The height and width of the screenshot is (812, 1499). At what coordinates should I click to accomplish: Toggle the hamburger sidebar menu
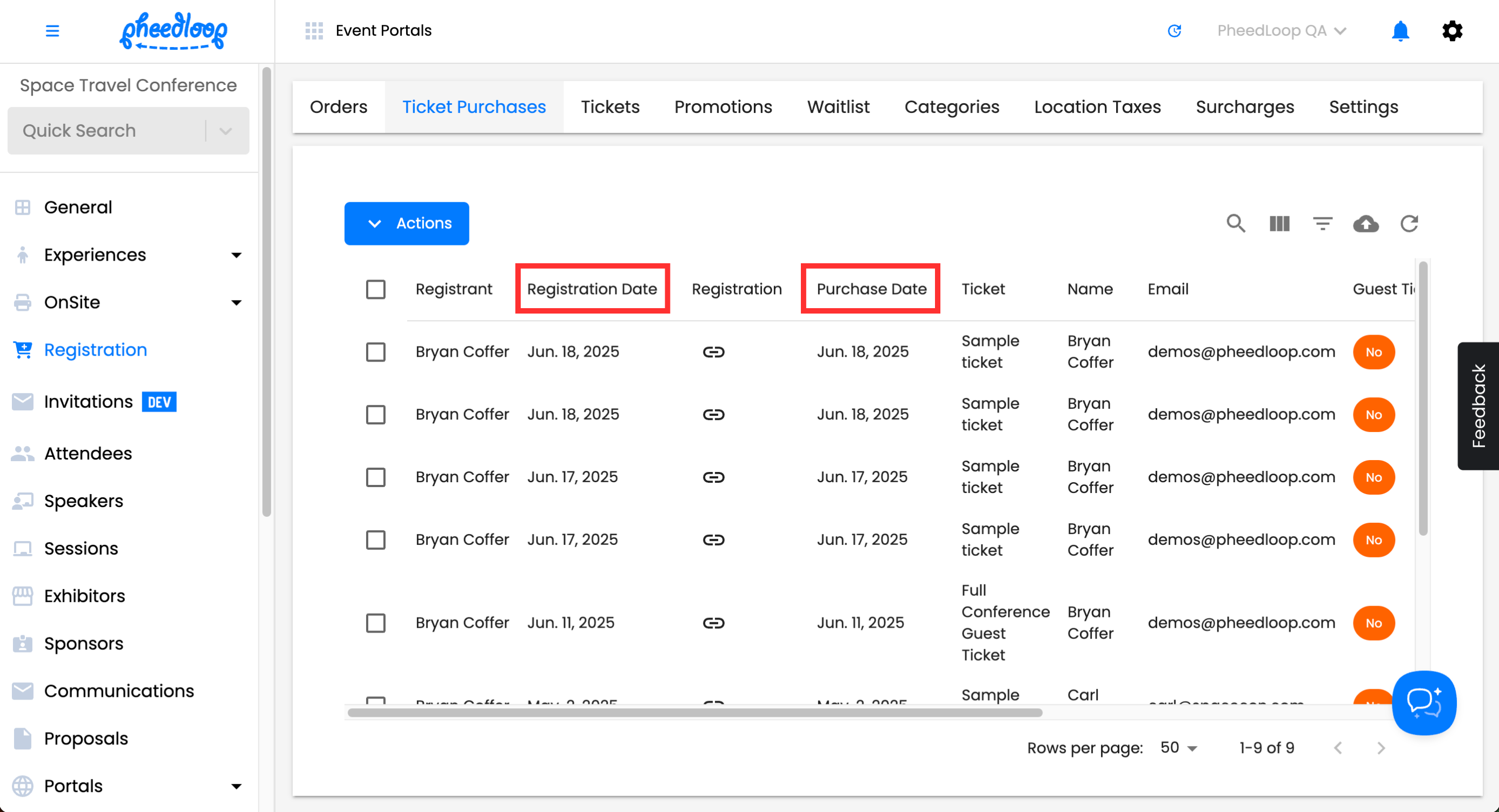pyautogui.click(x=52, y=31)
